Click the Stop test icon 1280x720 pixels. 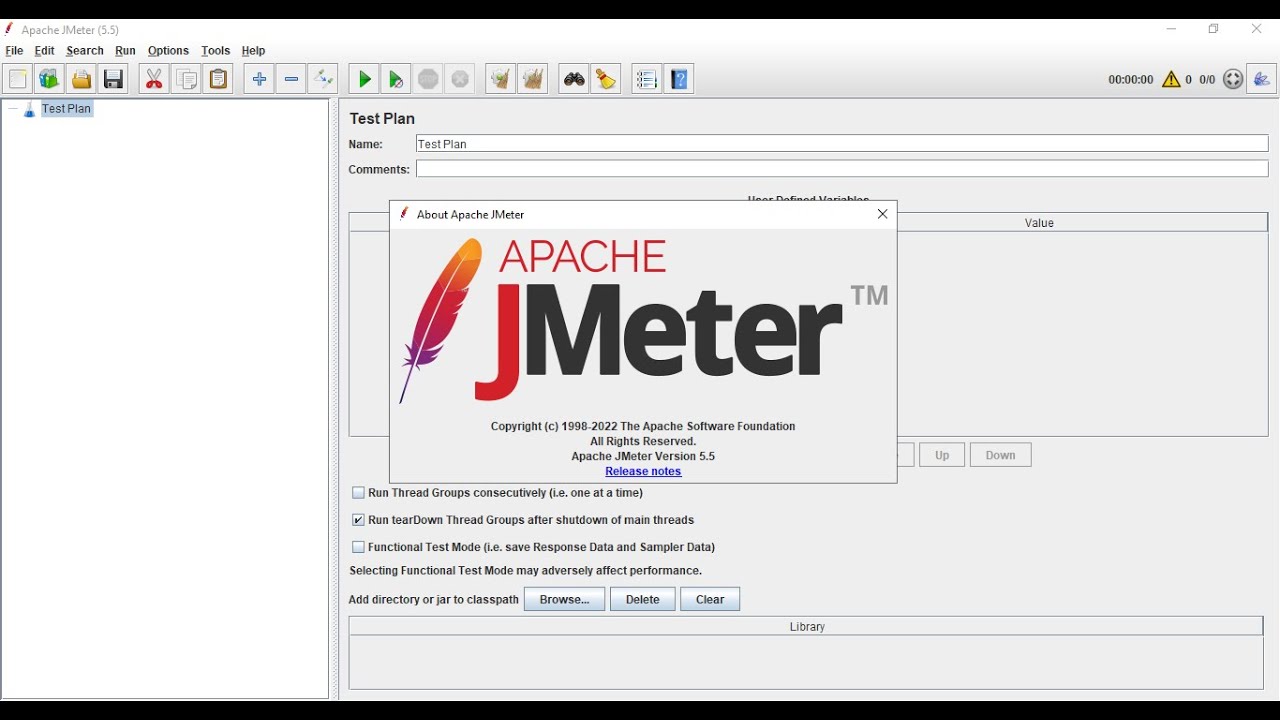[x=428, y=79]
